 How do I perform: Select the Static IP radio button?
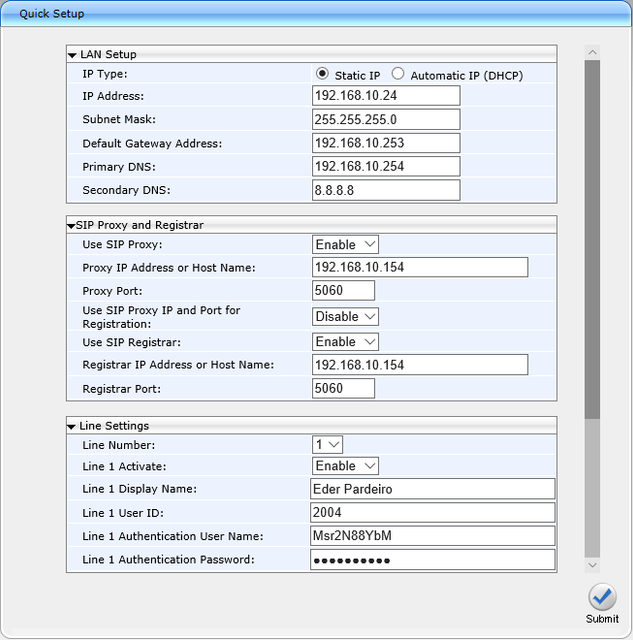(322, 74)
